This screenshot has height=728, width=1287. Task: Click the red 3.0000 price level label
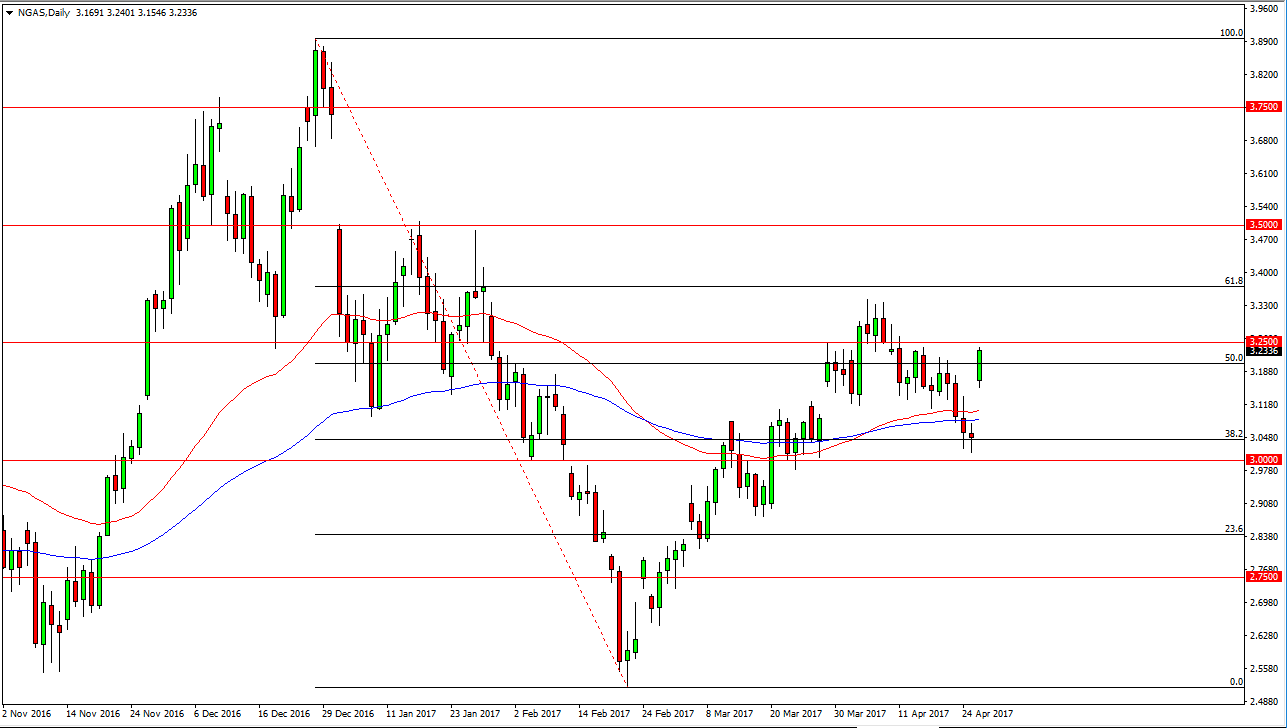click(1264, 459)
